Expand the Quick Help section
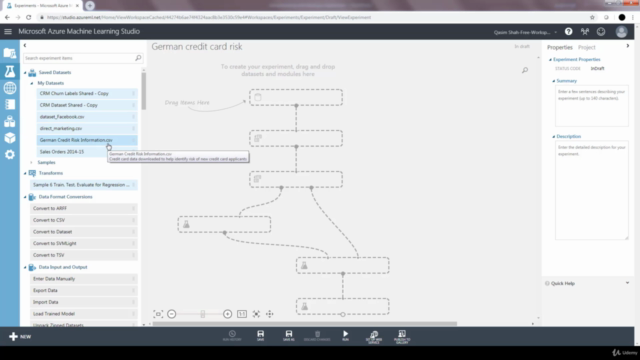The width and height of the screenshot is (640, 360). 627,283
